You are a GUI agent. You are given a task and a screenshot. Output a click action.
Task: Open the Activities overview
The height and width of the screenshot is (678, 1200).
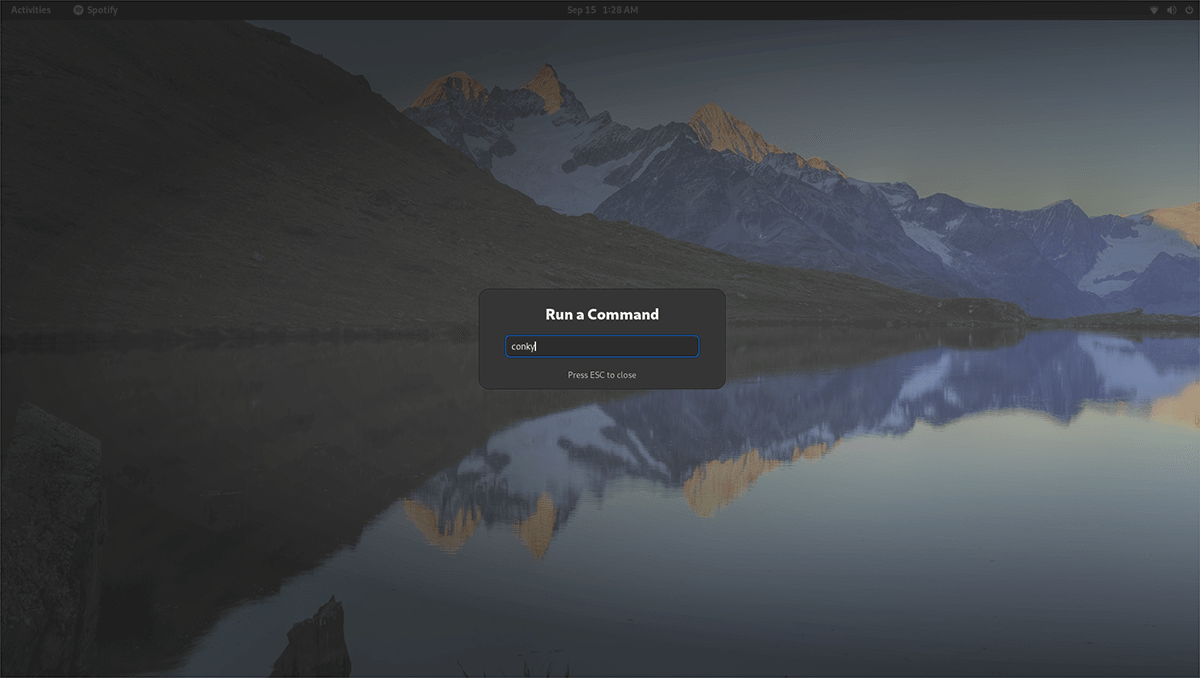click(30, 10)
